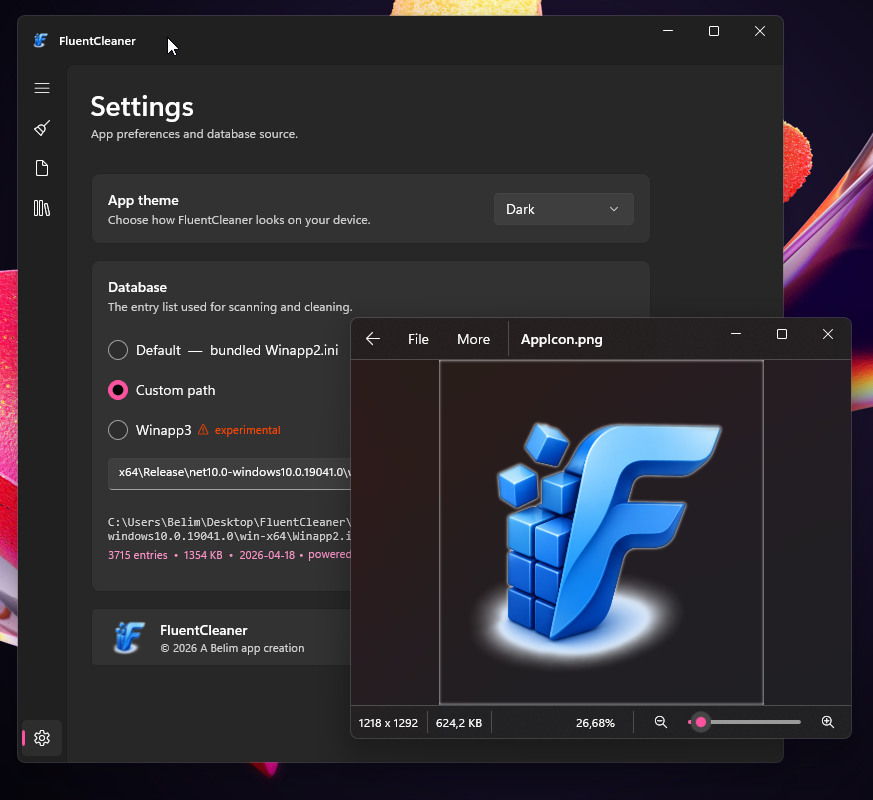873x800 pixels.
Task: Click the App theme label
Action: pyautogui.click(x=143, y=200)
